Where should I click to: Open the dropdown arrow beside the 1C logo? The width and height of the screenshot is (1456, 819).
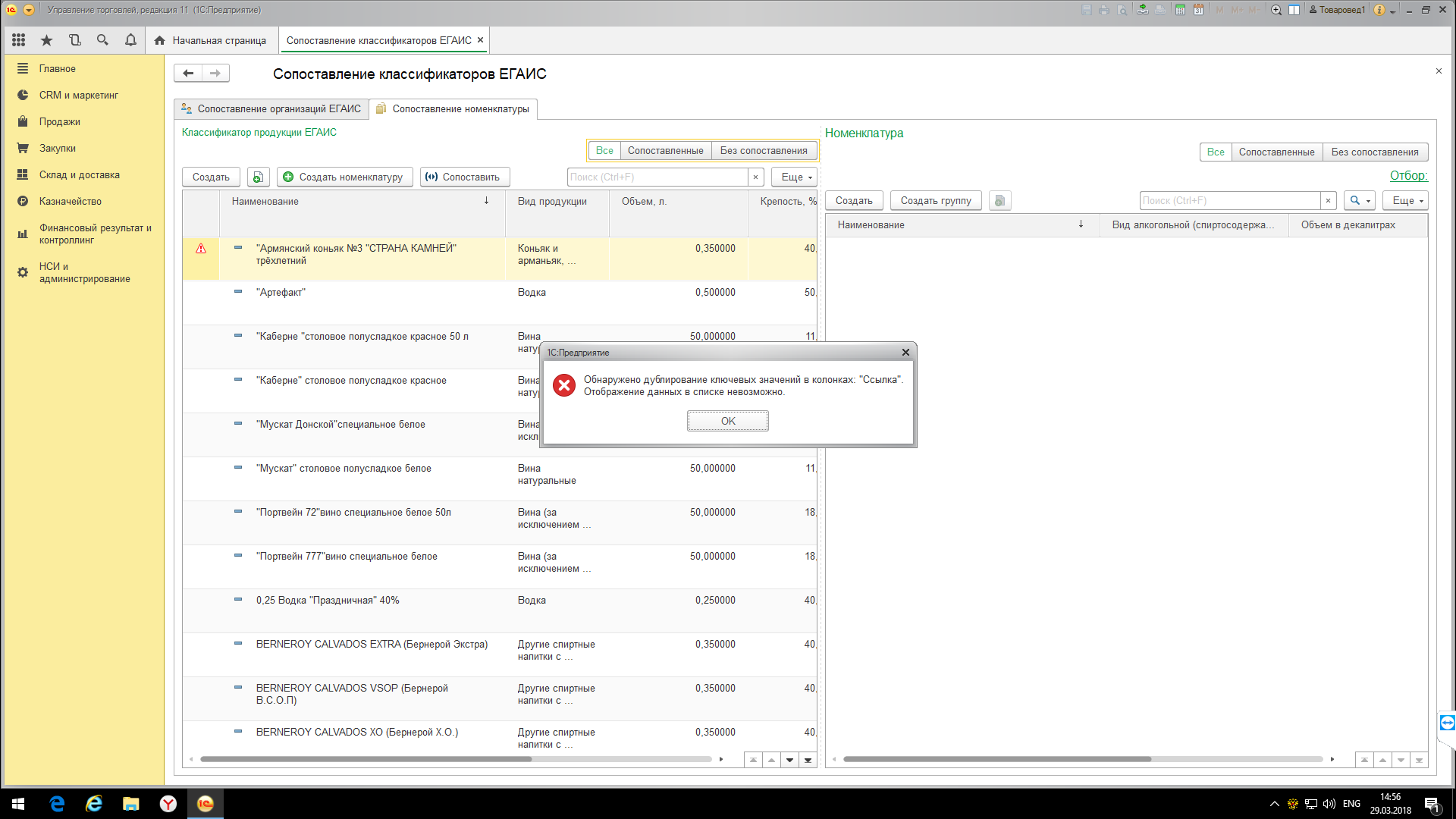coord(28,10)
